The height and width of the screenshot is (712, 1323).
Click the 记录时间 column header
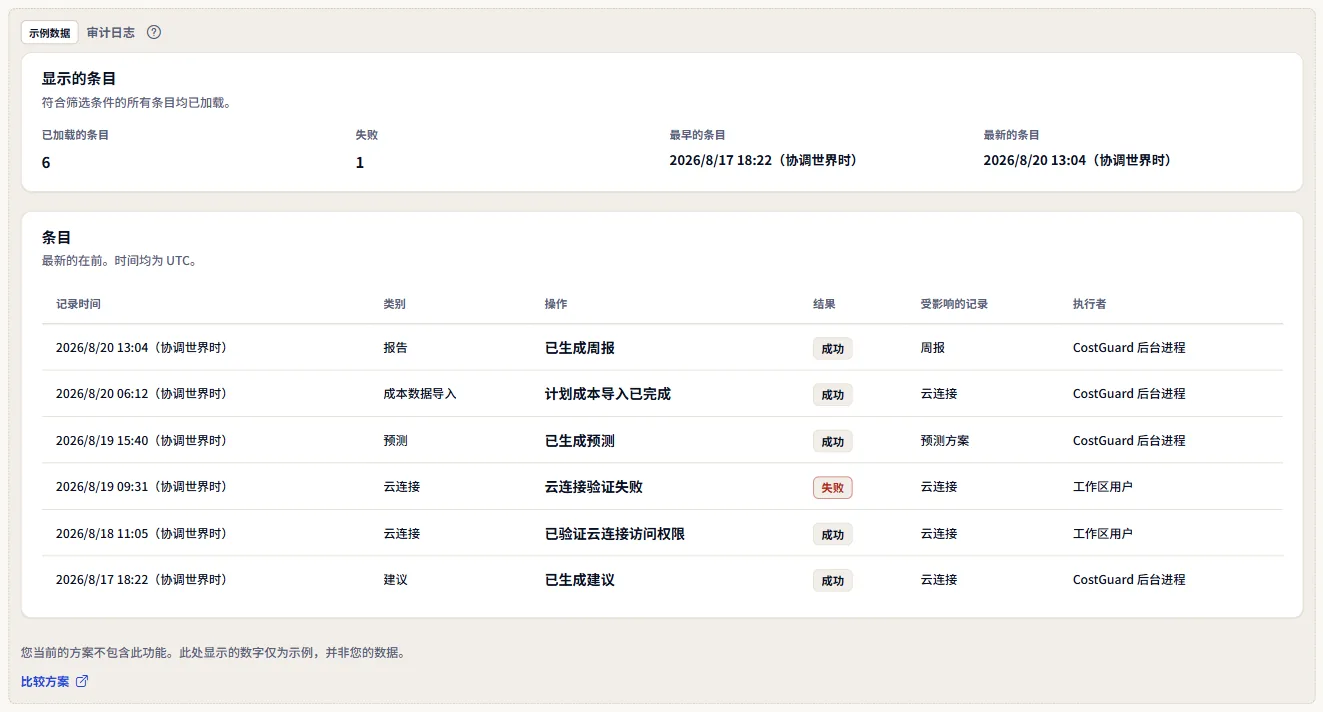click(79, 303)
